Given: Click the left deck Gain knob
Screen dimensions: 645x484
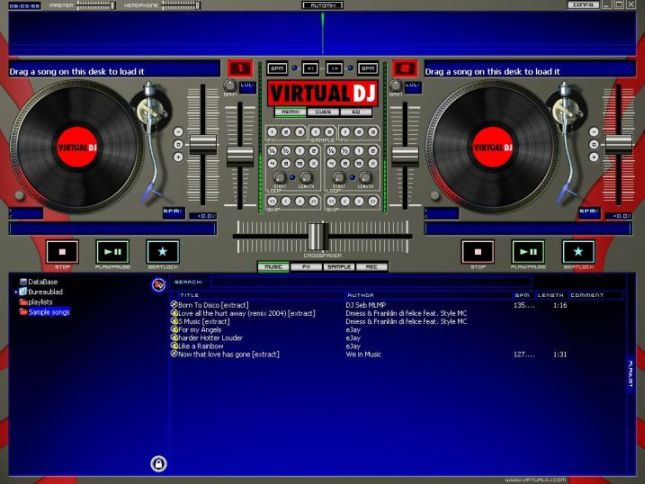Looking at the screenshot, I should click(230, 86).
